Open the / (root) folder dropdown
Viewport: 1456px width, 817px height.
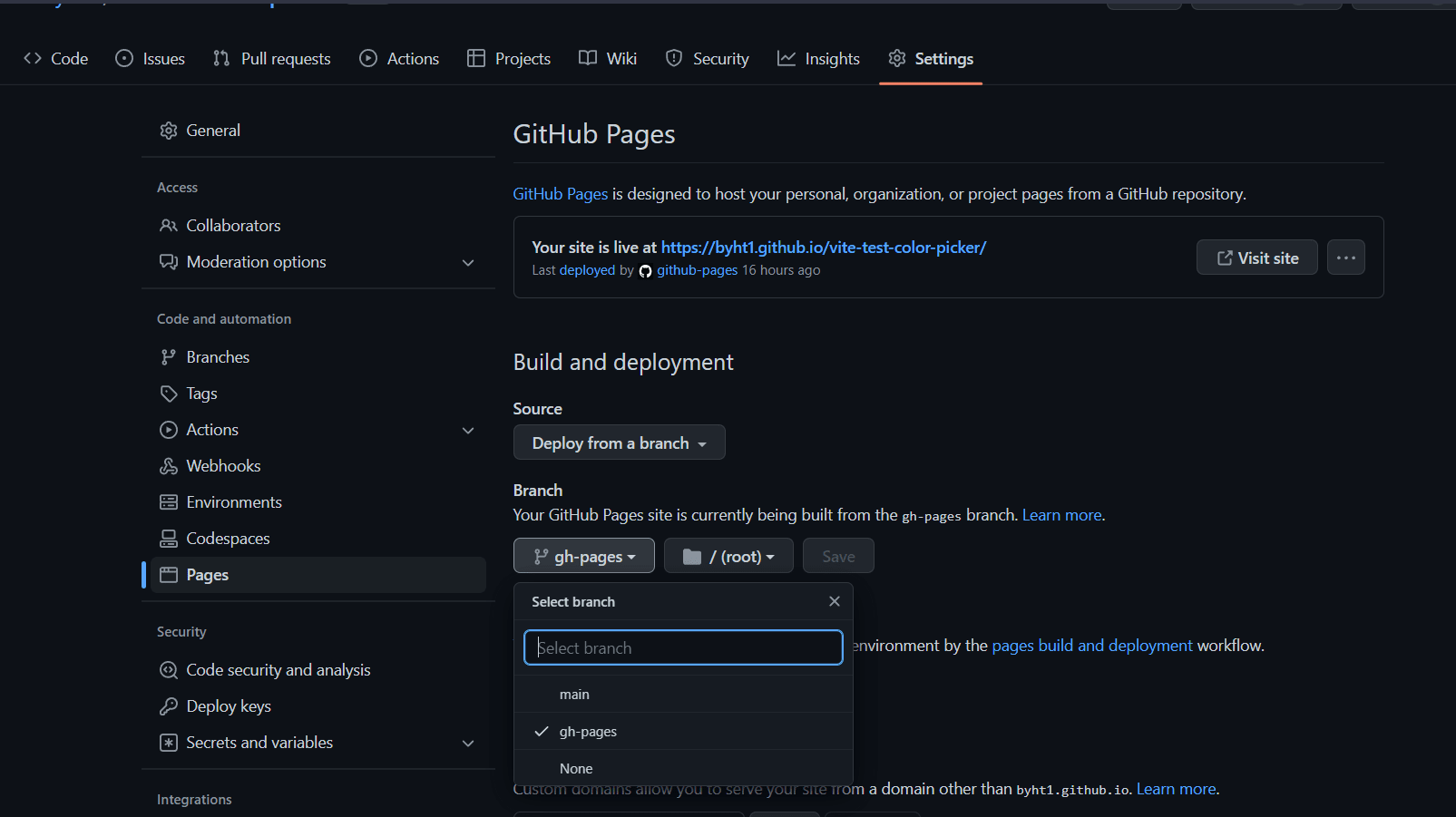pos(728,556)
